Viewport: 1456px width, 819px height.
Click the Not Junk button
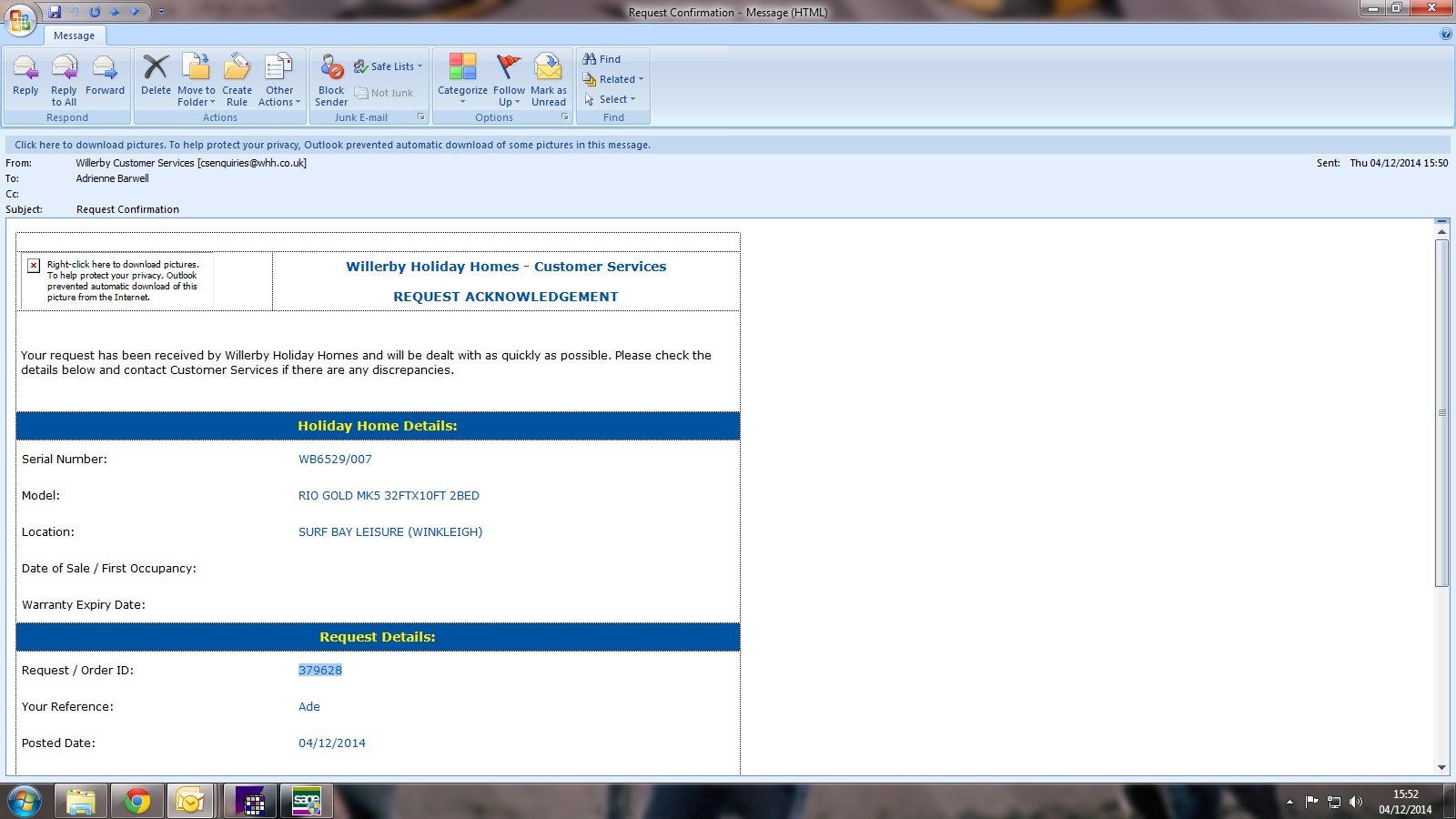[x=384, y=93]
